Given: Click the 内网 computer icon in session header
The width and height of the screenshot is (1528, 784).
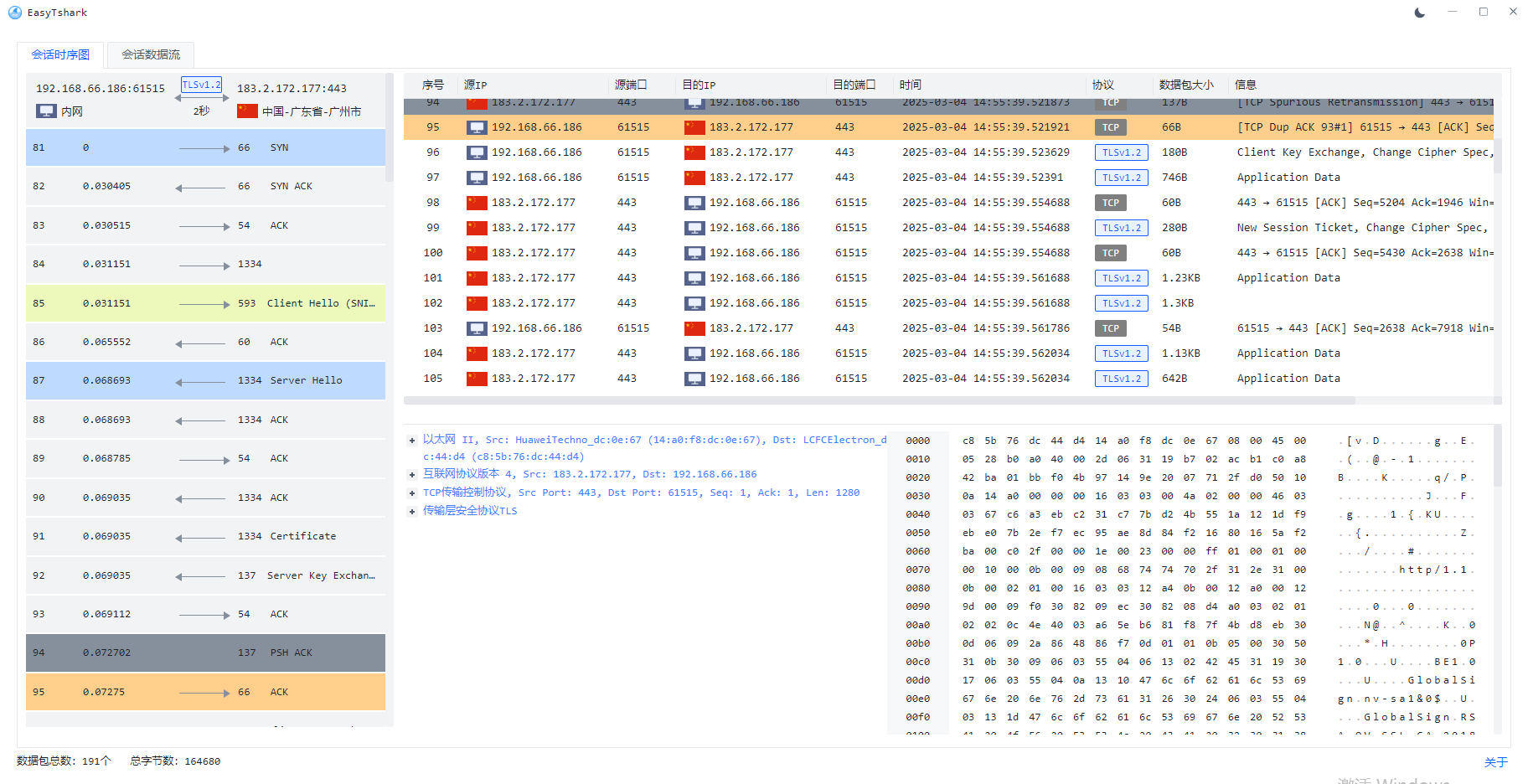Looking at the screenshot, I should click(x=46, y=111).
